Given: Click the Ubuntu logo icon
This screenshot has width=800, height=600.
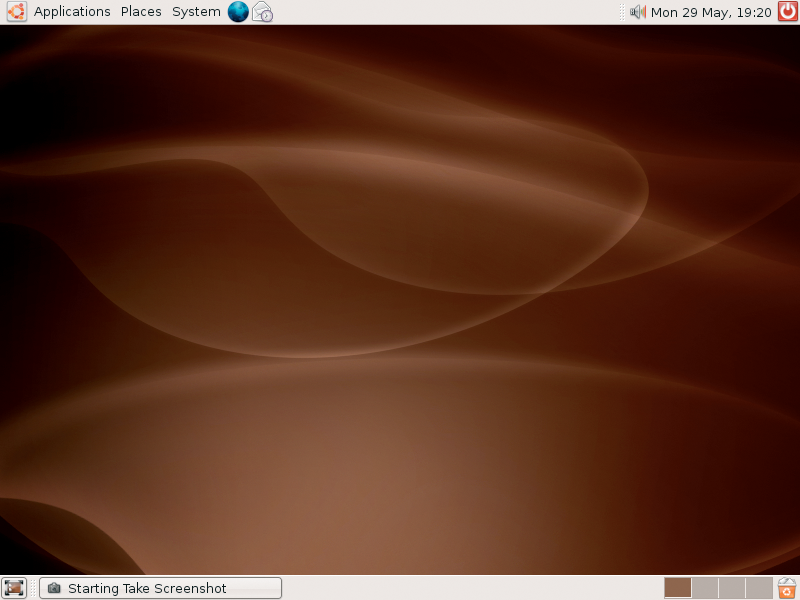Looking at the screenshot, I should (16, 12).
